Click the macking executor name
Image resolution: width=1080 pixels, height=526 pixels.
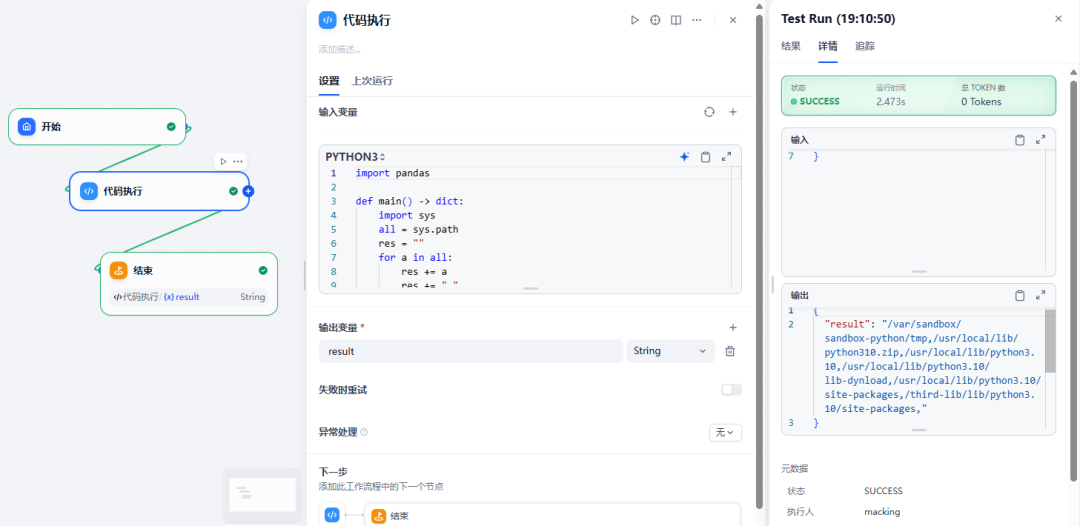pyautogui.click(x=882, y=512)
